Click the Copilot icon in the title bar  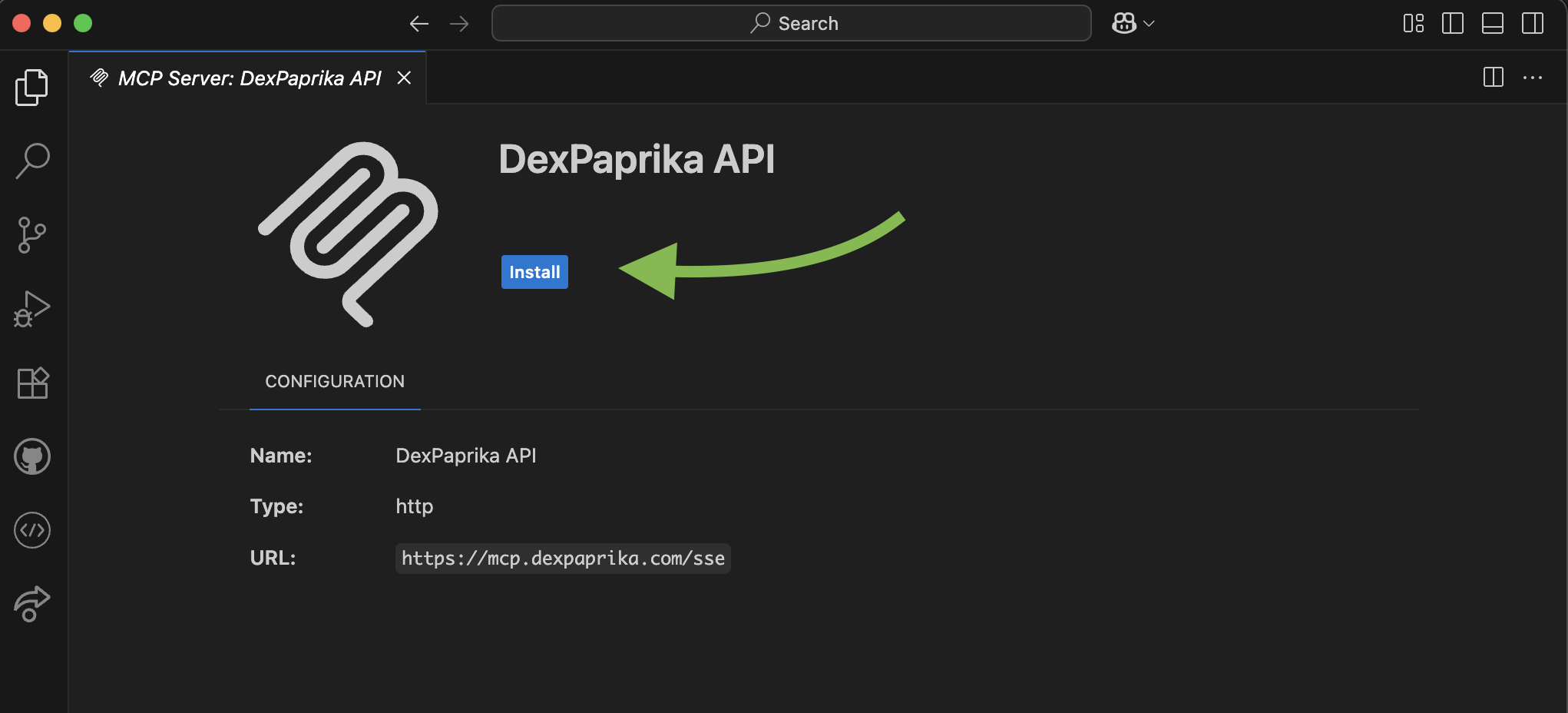pos(1123,23)
